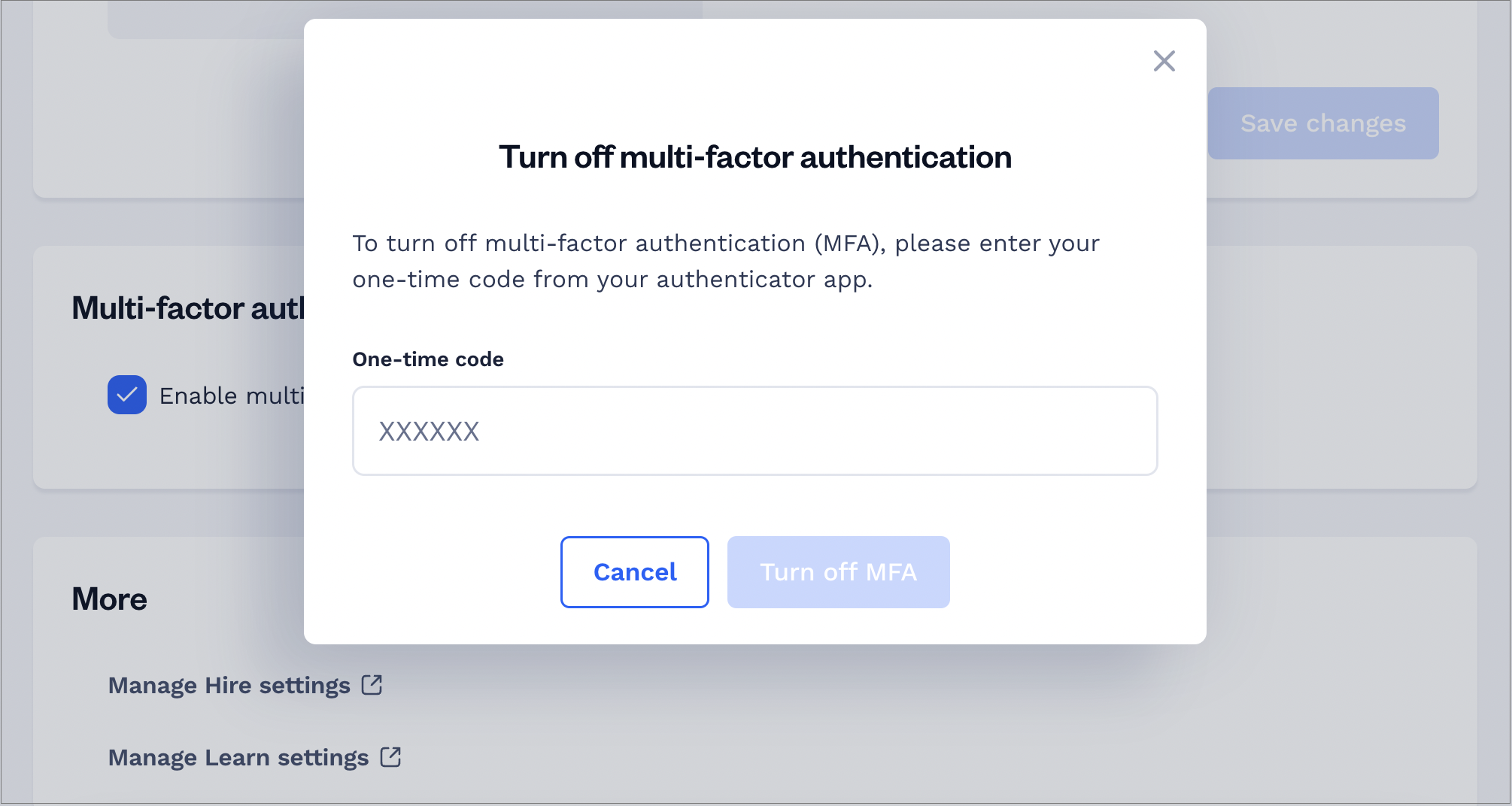Click the One-time code field label
This screenshot has width=1512, height=806.
click(x=428, y=359)
